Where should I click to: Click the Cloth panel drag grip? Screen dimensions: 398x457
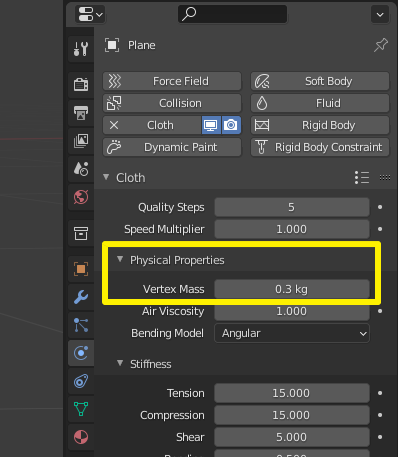coord(385,177)
